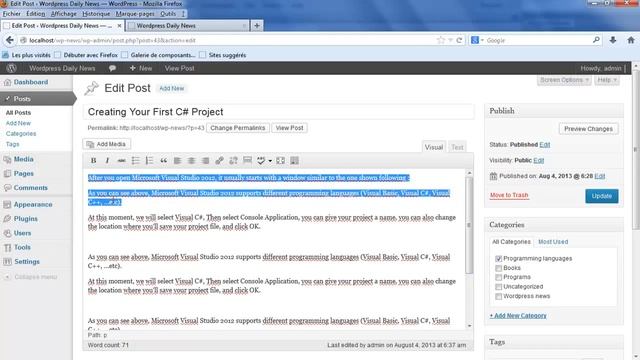Open search engine selector dropdown
Viewport: 640px width, 360px height.
click(x=477, y=40)
